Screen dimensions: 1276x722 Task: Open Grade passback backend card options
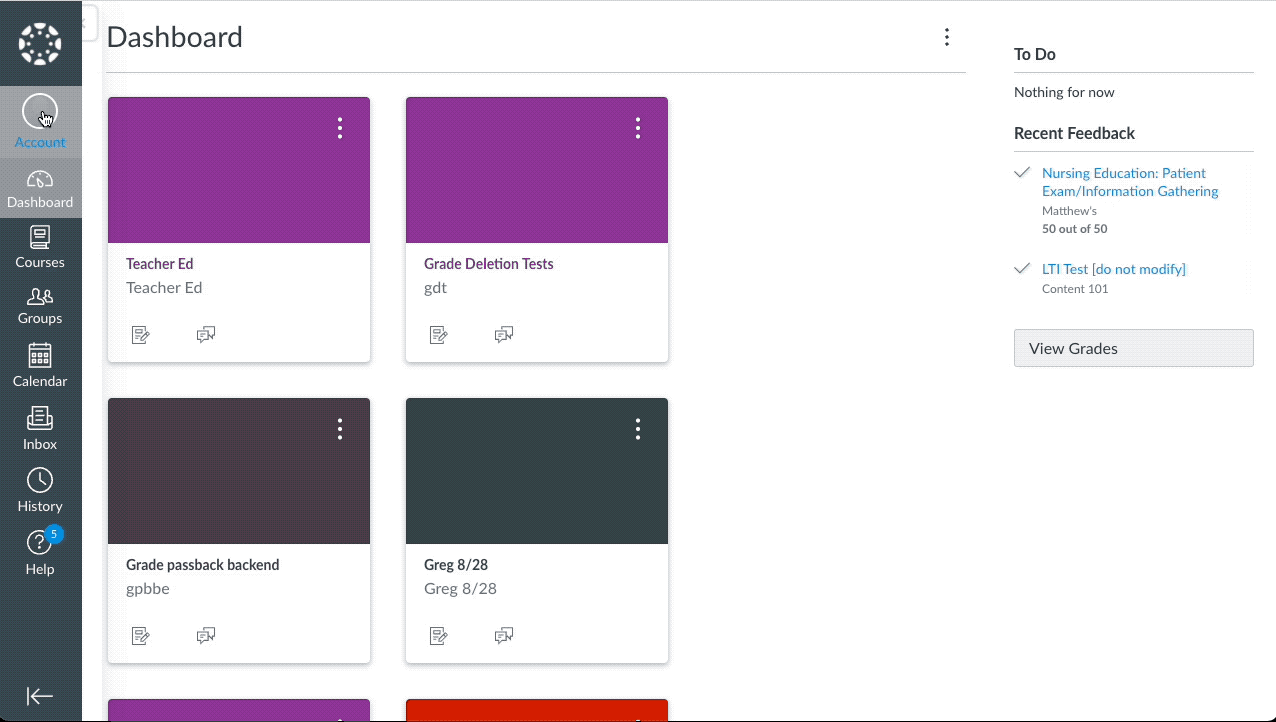[340, 429]
